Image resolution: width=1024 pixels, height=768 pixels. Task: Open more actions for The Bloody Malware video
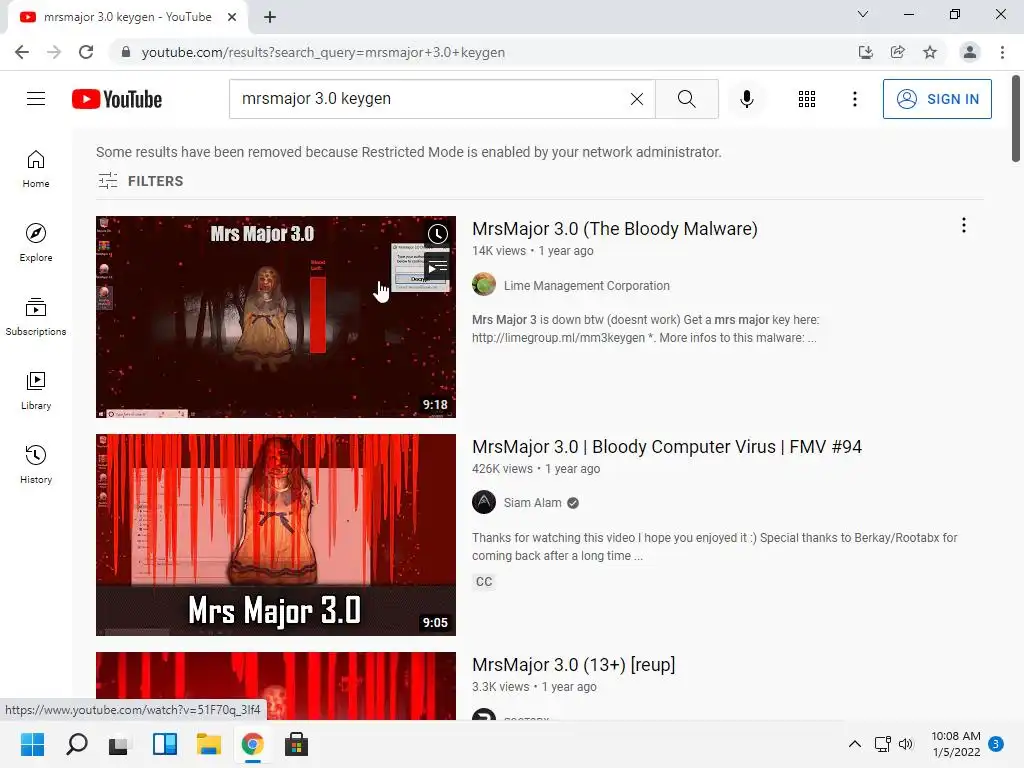pos(963,225)
